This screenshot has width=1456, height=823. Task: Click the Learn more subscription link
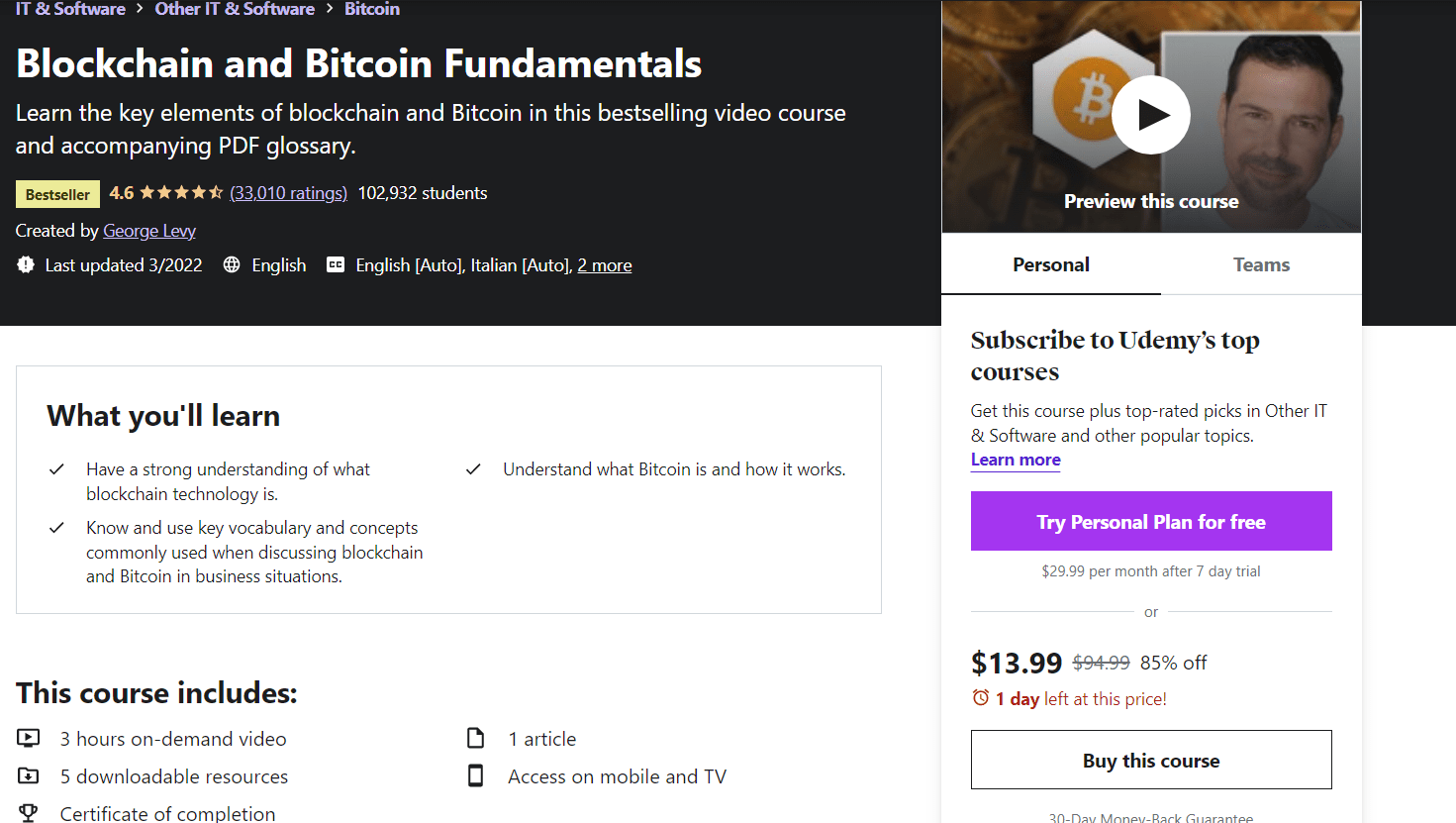pos(1016,460)
